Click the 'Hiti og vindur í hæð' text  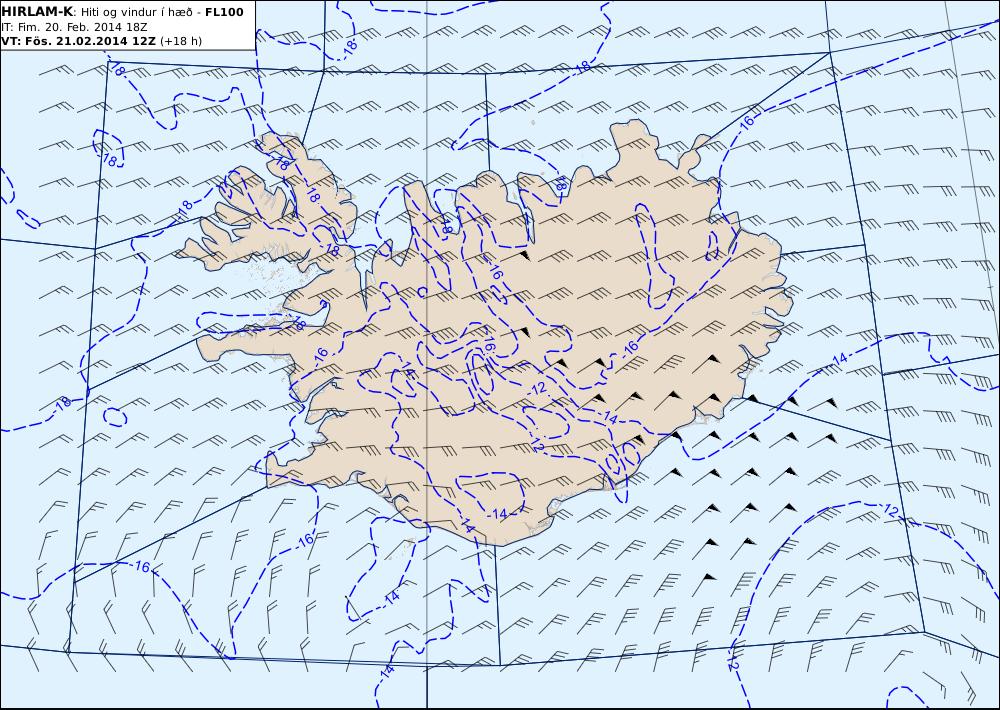pos(135,12)
